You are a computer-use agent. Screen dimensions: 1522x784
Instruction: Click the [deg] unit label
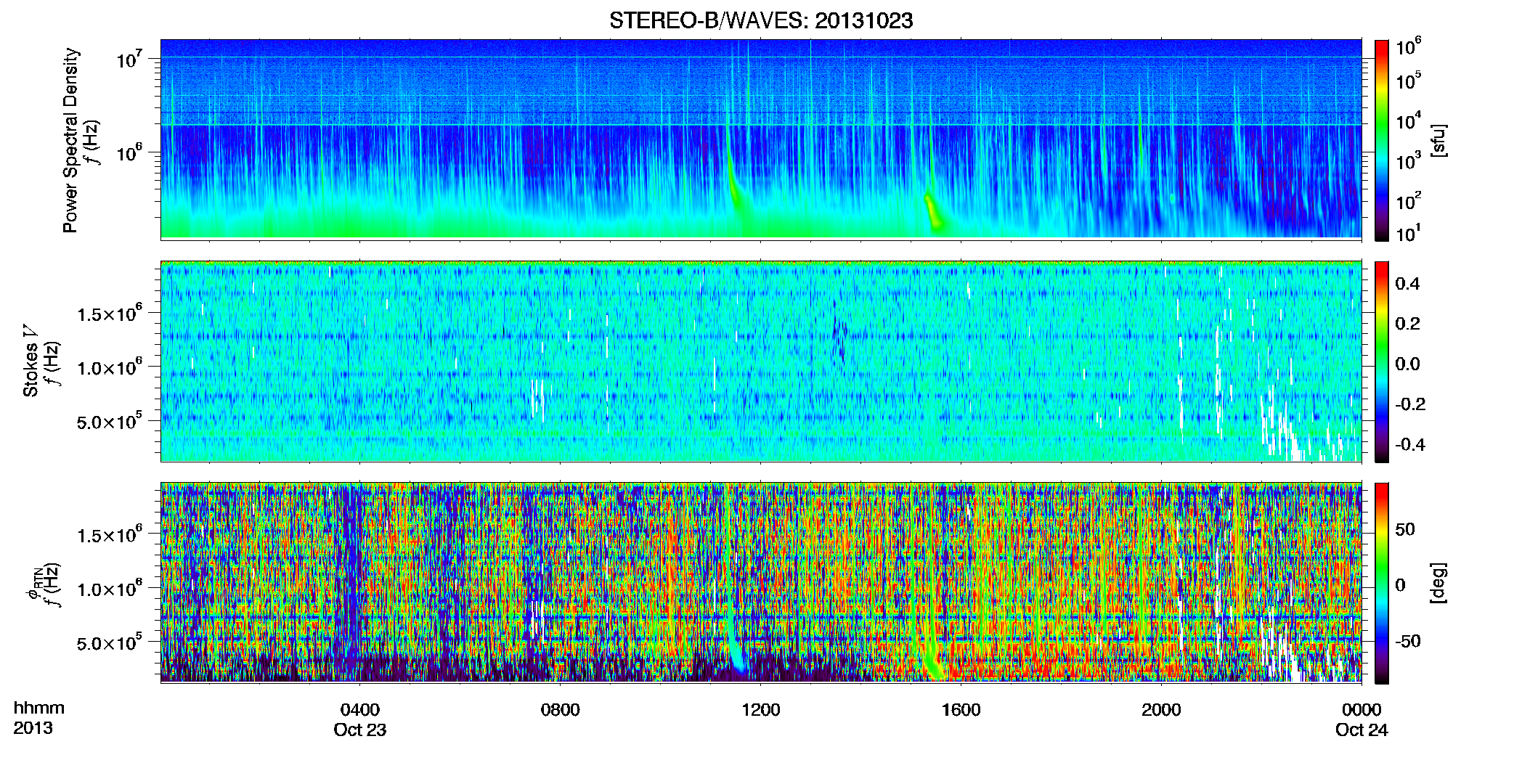1438,583
